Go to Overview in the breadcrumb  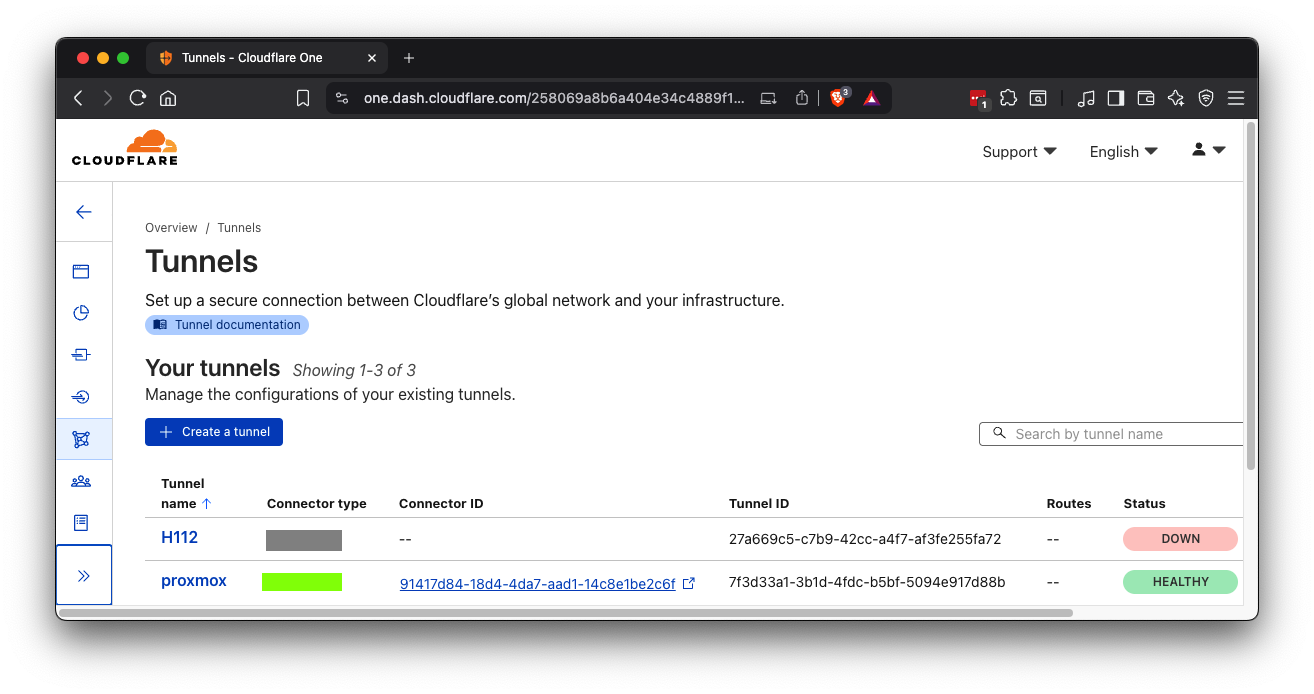(x=171, y=228)
